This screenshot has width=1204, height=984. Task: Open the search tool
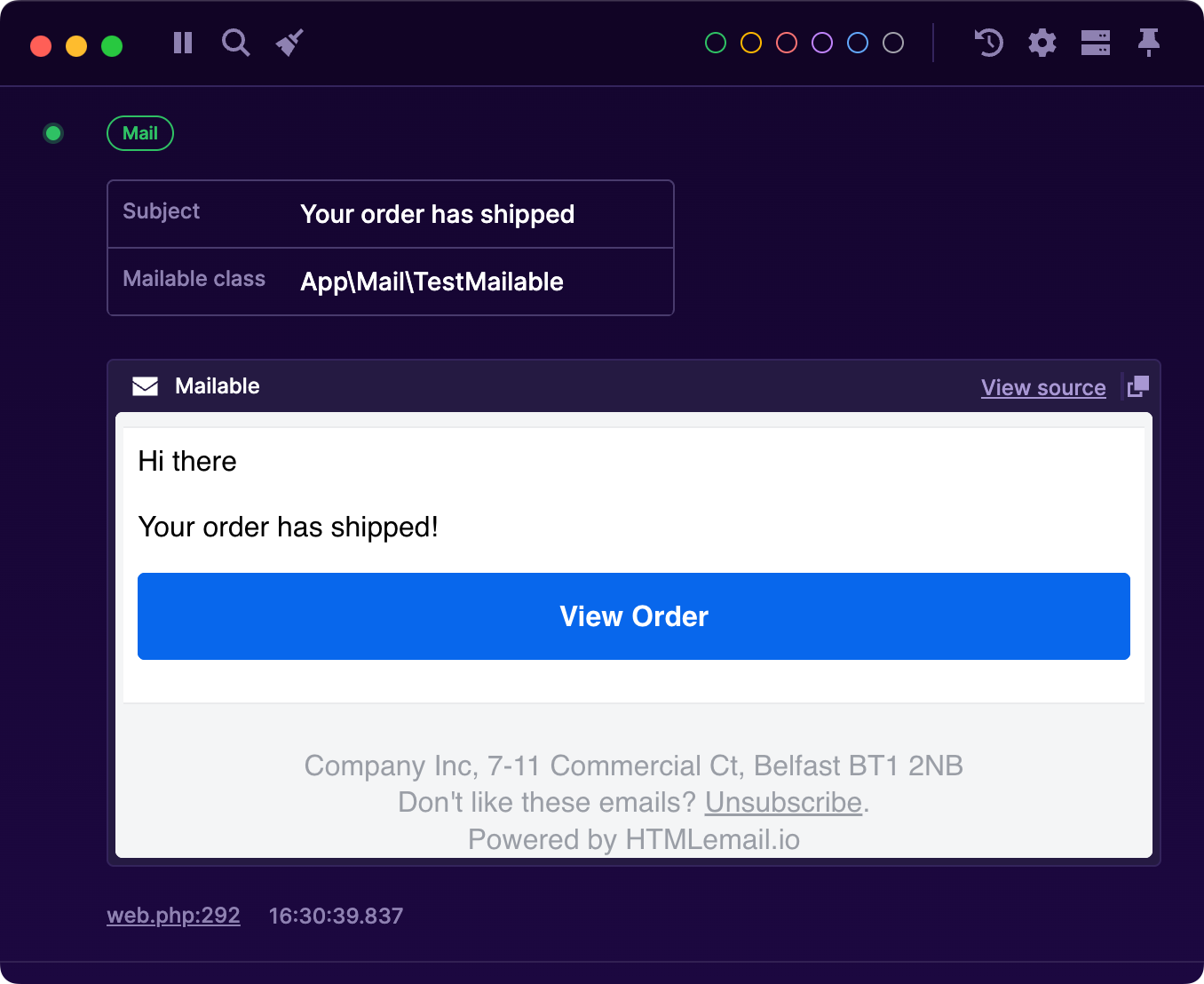pyautogui.click(x=235, y=42)
